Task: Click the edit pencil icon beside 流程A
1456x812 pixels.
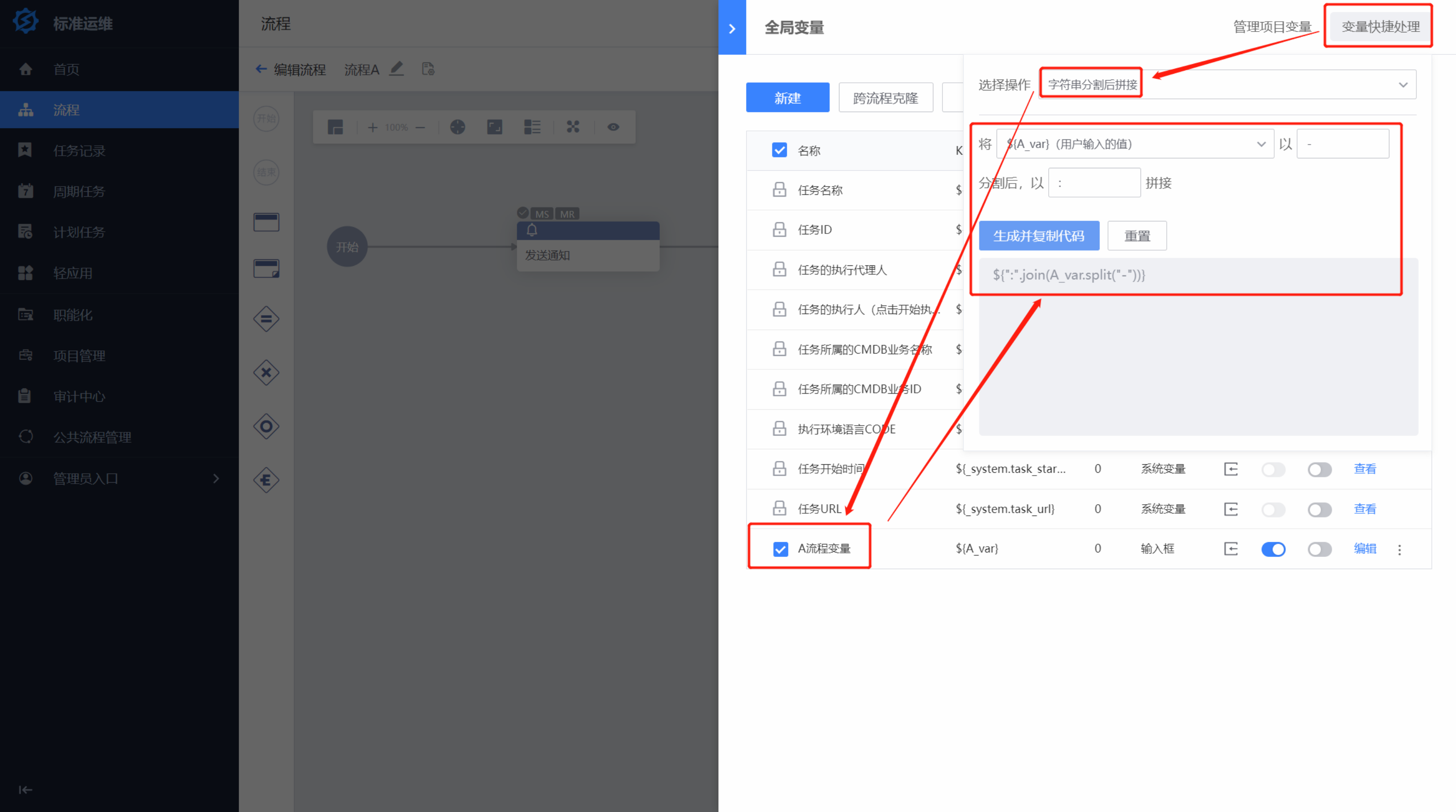Action: pos(397,69)
